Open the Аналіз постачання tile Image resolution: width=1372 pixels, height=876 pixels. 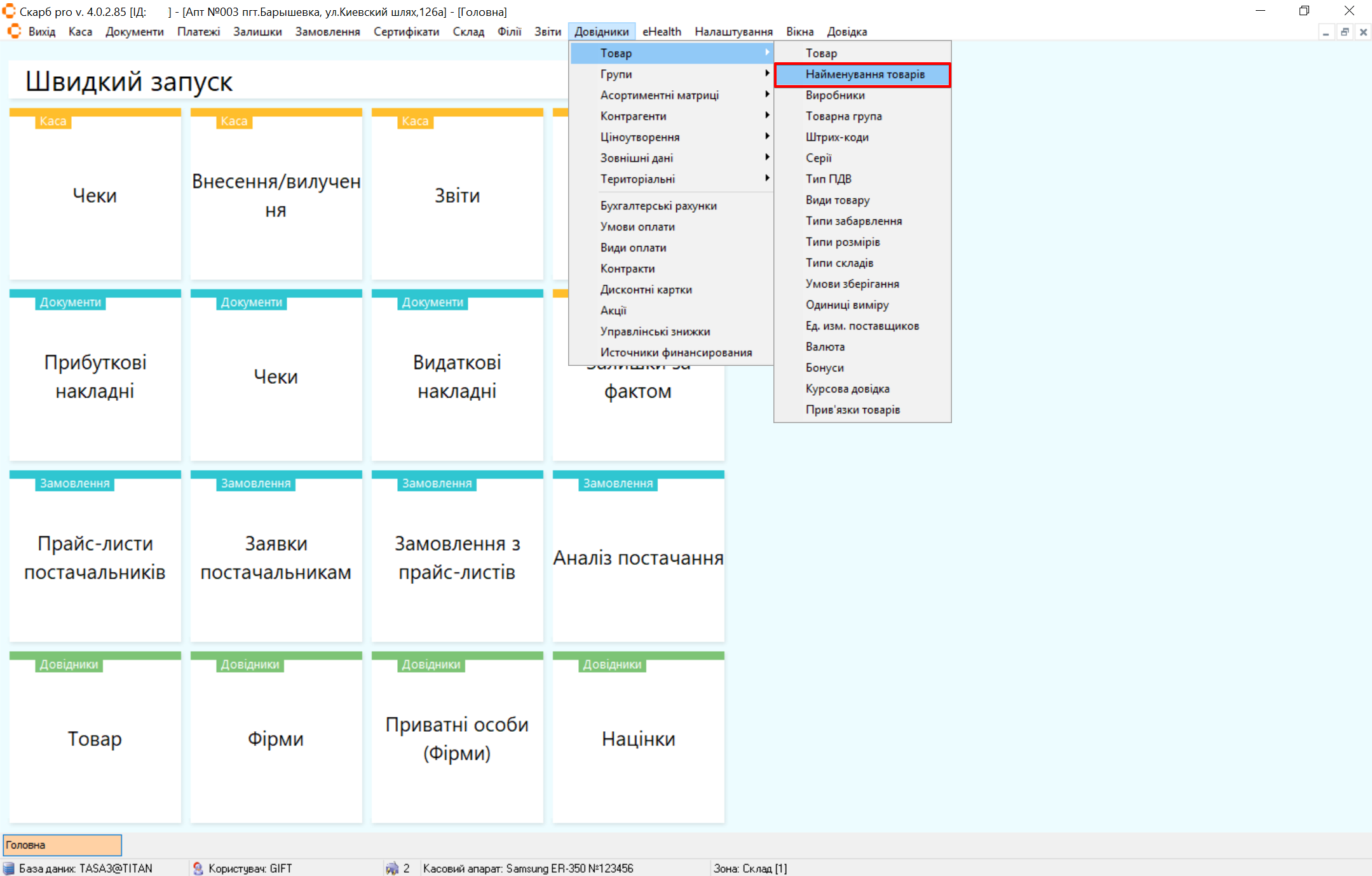(x=638, y=557)
